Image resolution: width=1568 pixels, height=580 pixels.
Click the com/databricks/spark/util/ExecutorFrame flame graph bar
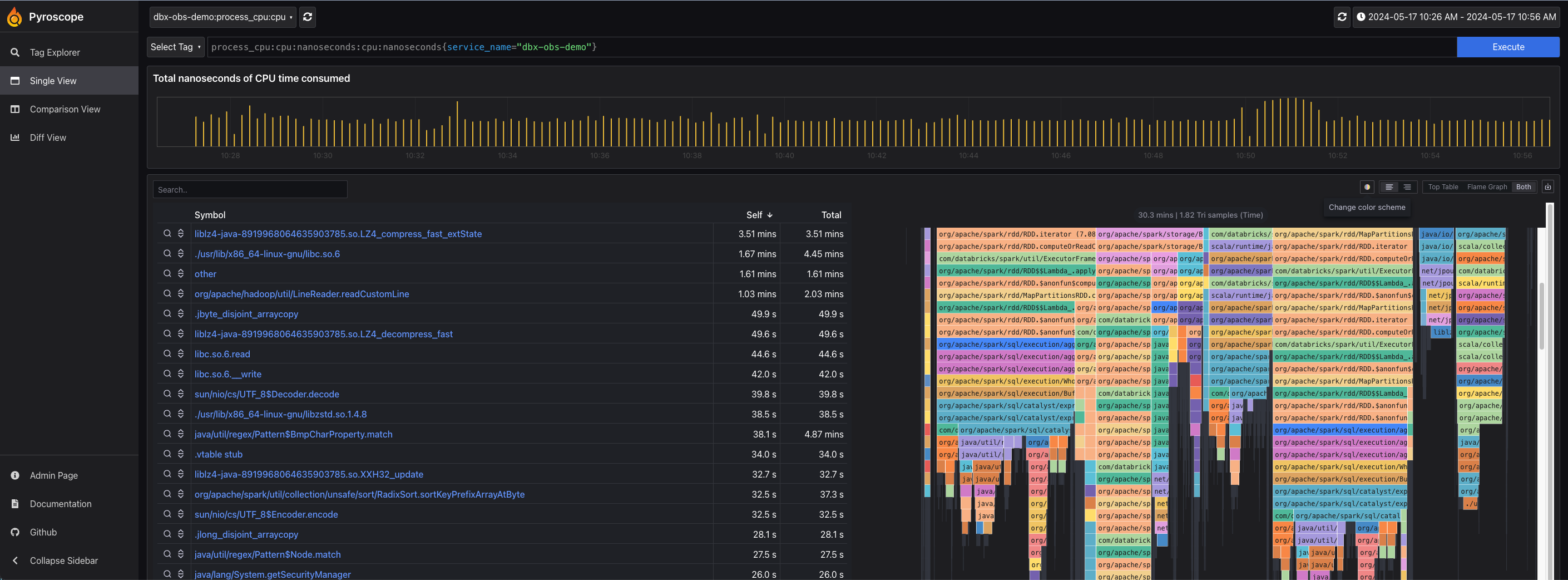1016,258
